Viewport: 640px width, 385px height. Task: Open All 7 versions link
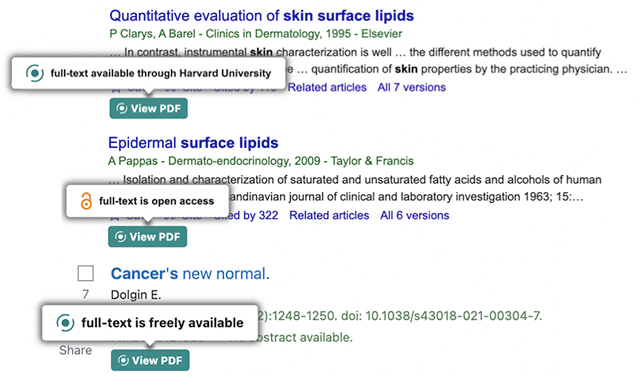pos(411,87)
